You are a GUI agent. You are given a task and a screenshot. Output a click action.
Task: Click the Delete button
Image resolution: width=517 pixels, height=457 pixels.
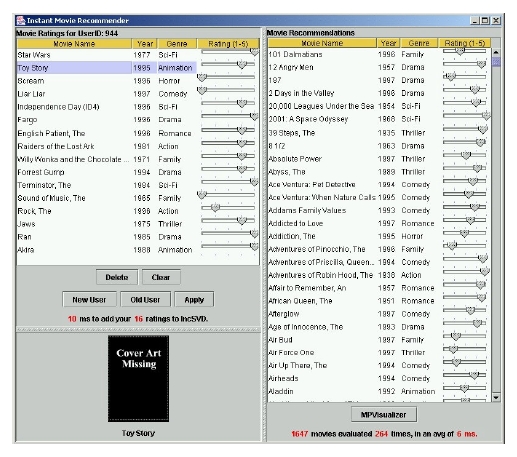pos(117,277)
